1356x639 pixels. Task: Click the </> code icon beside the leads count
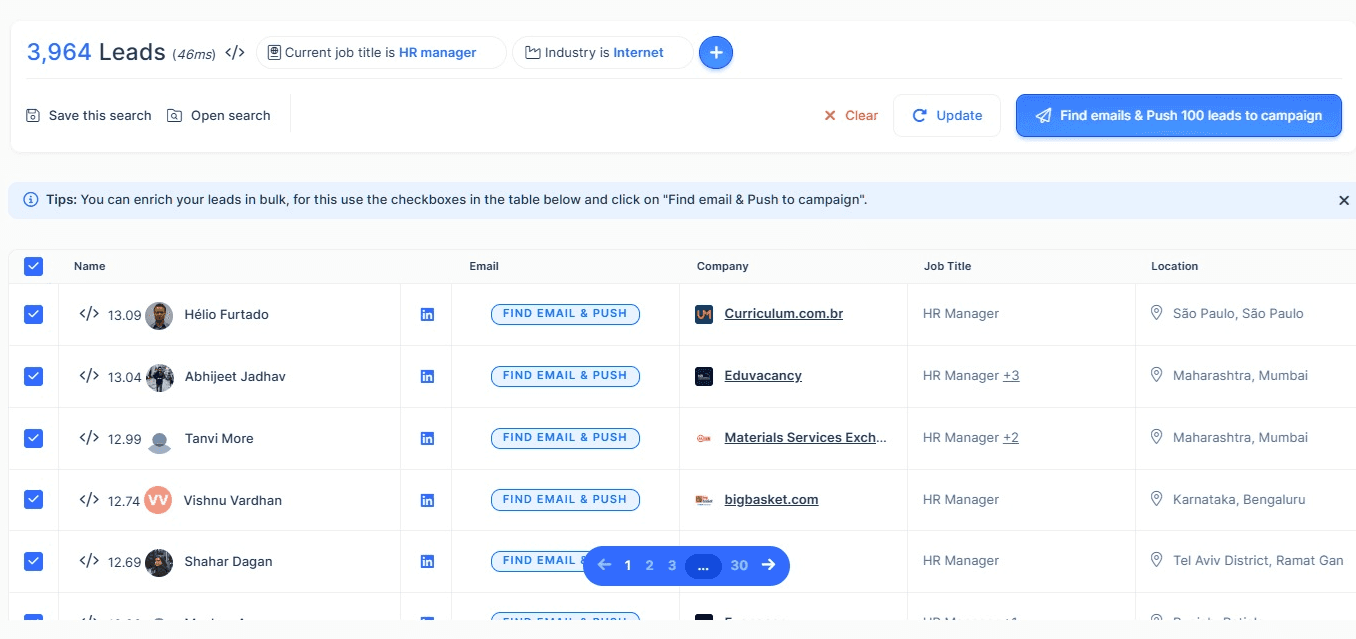click(234, 51)
